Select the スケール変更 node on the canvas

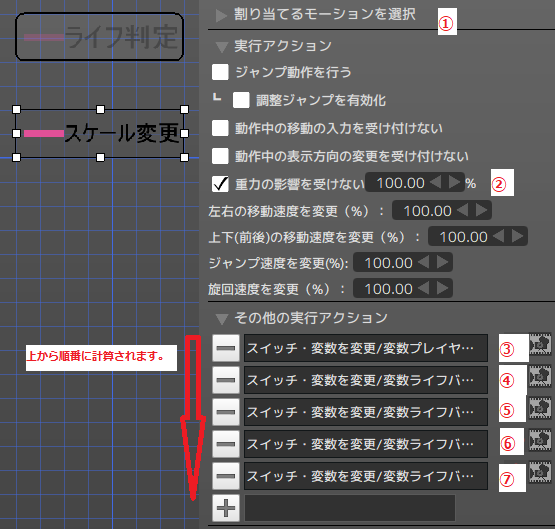[100, 133]
